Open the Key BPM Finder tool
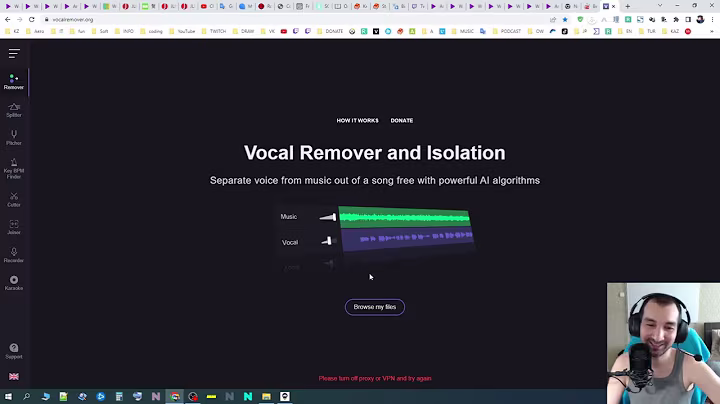 (14, 168)
